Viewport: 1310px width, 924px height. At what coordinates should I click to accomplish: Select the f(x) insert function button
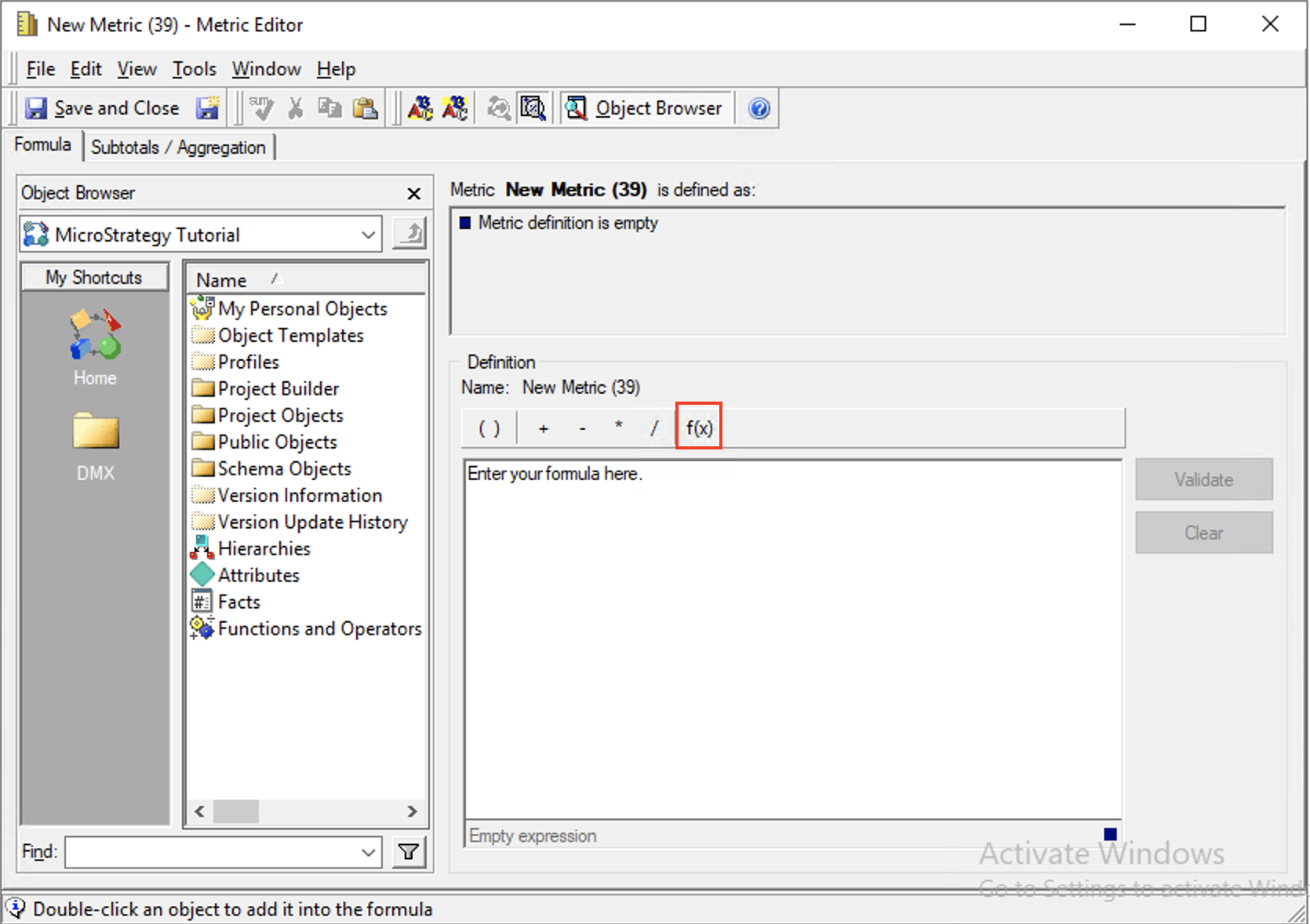pyautogui.click(x=698, y=427)
